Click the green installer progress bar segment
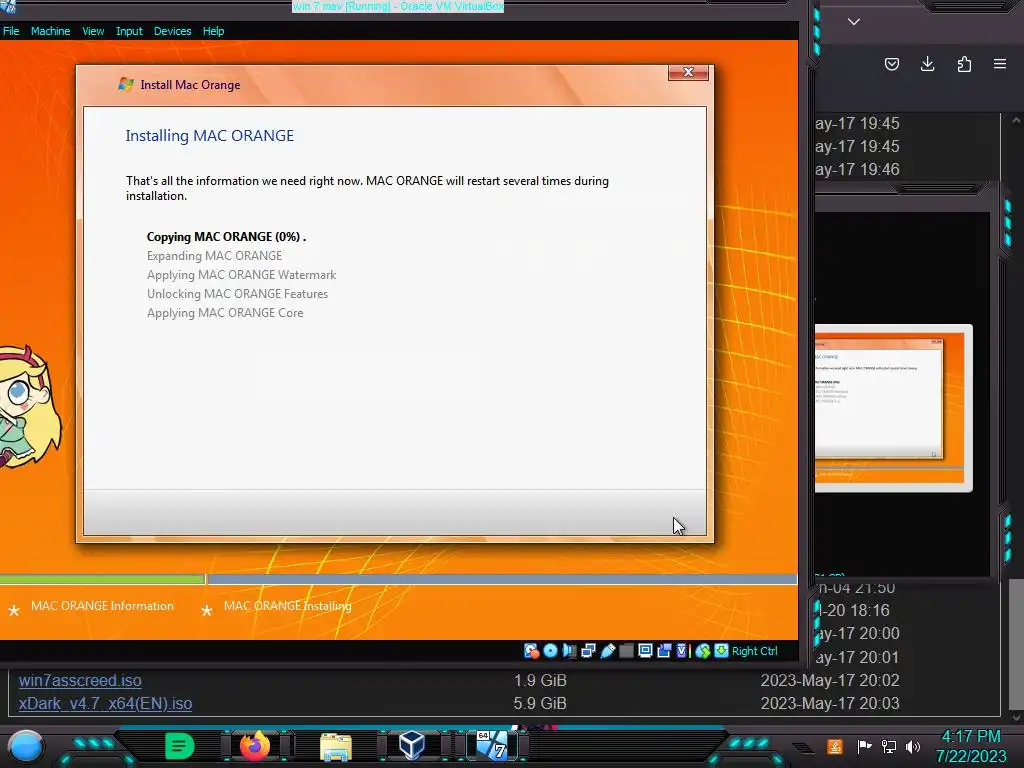 (102, 579)
